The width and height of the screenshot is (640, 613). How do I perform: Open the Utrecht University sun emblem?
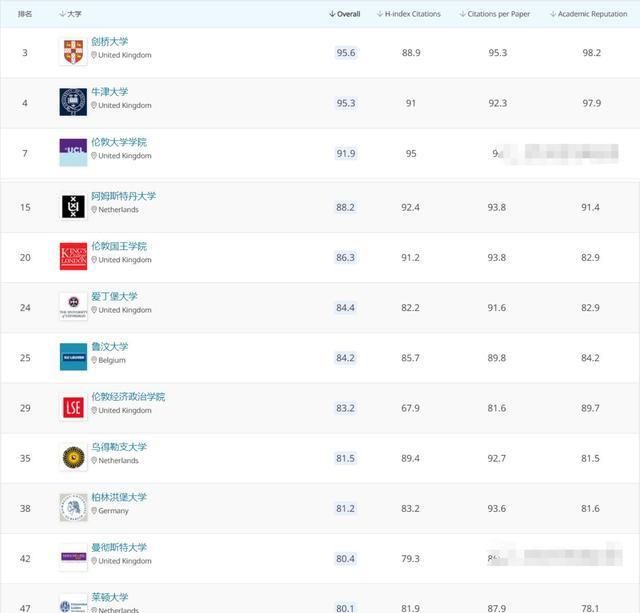click(x=73, y=457)
